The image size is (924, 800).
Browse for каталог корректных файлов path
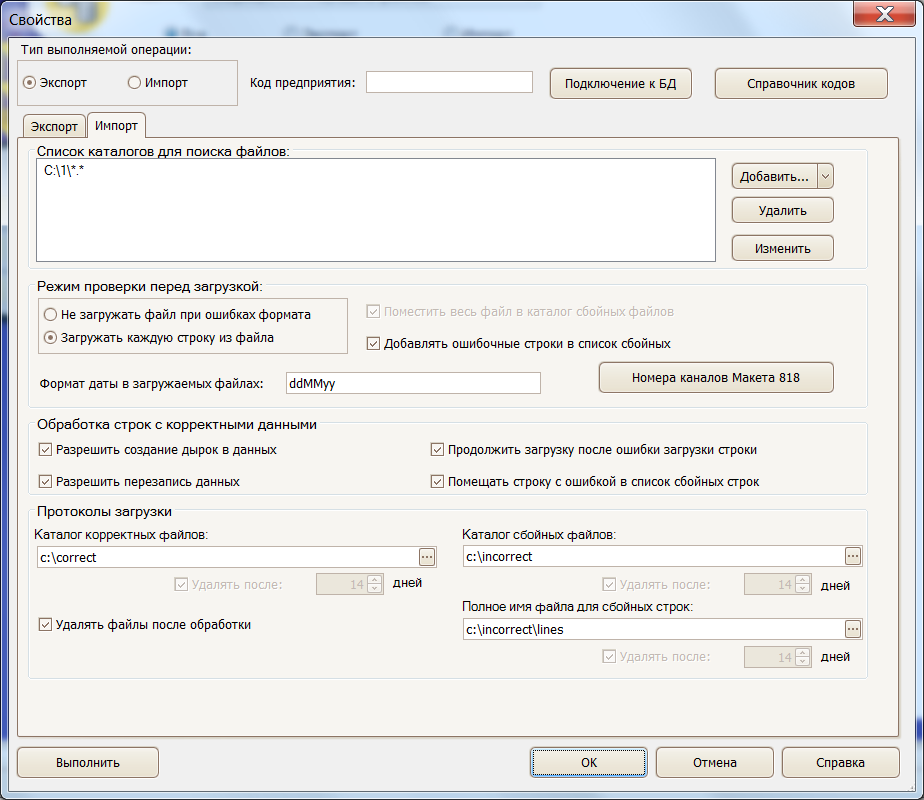click(428, 557)
